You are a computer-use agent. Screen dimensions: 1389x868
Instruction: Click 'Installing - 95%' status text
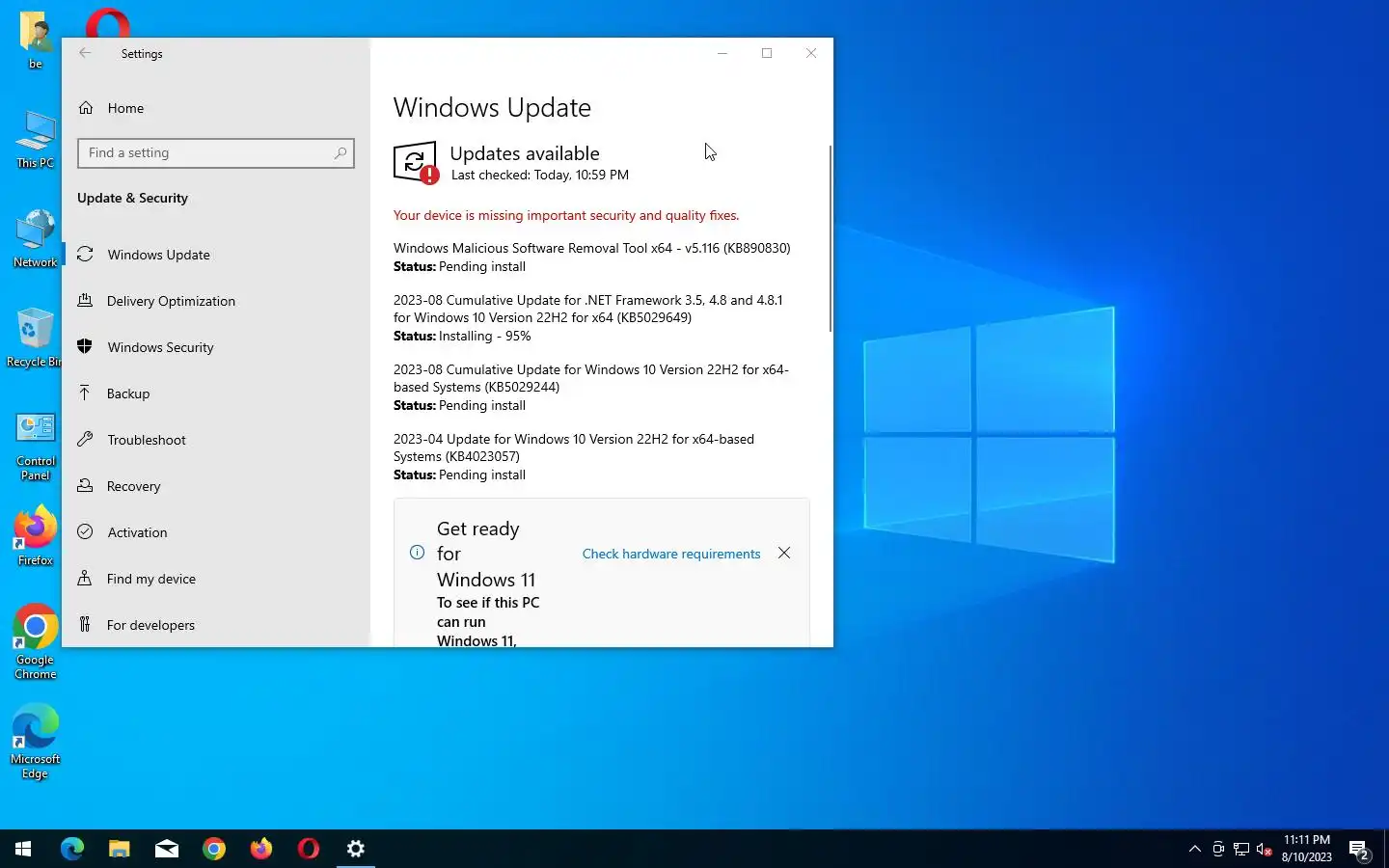coord(485,336)
